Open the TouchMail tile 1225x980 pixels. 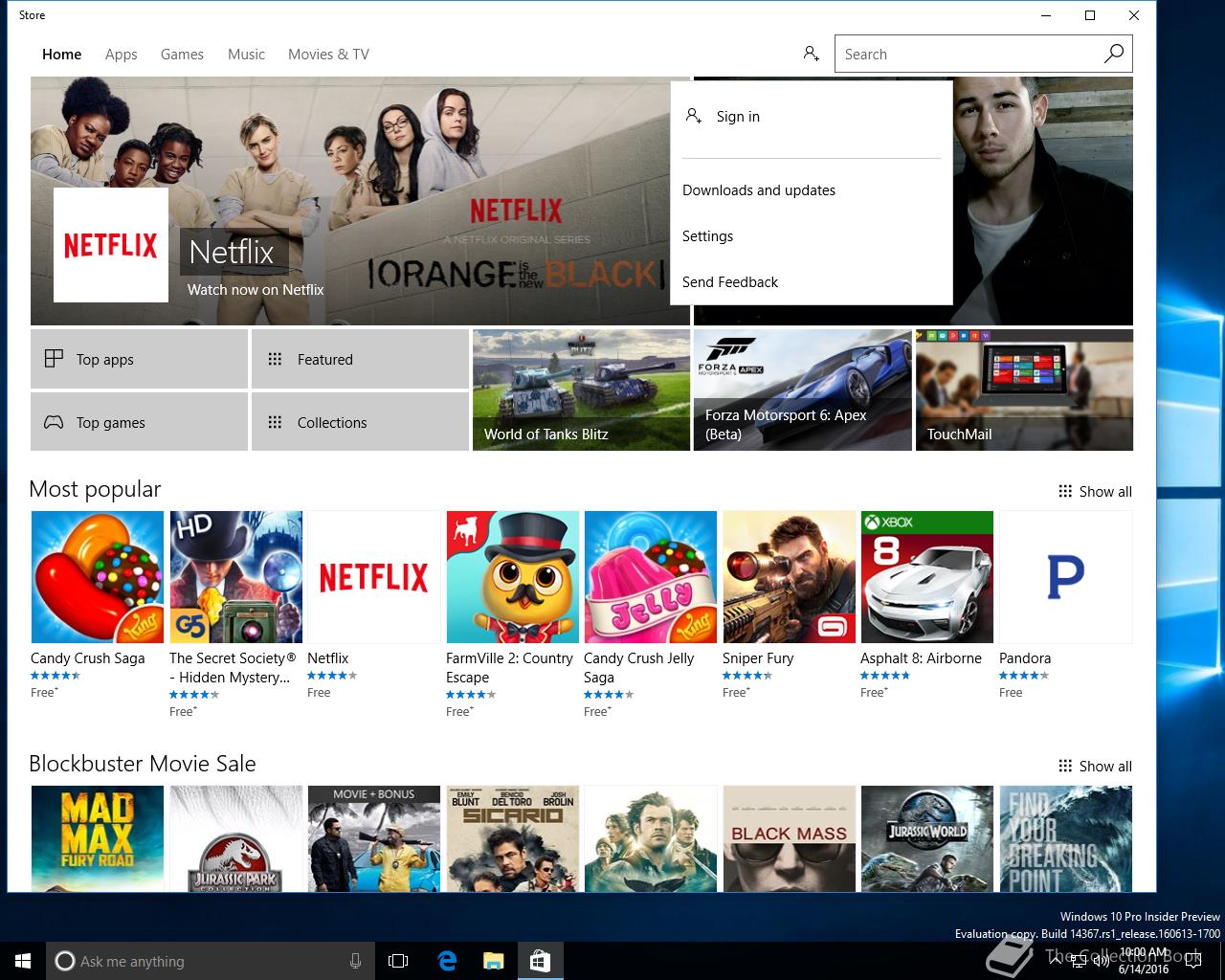[1024, 390]
